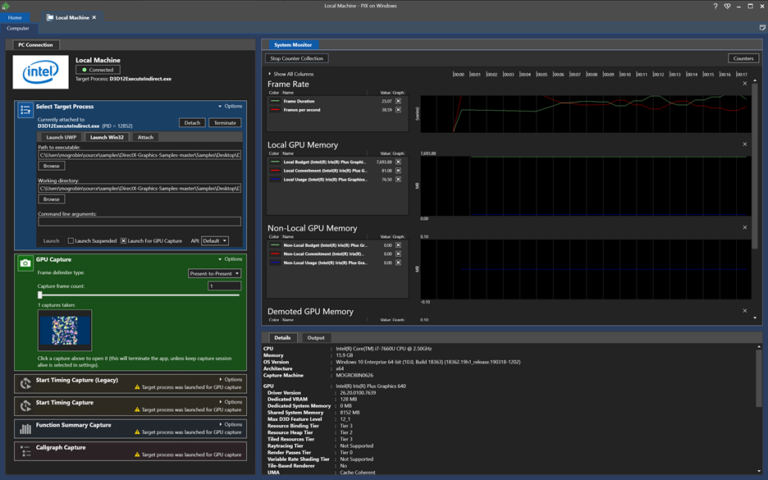Close the Demoted GPU Memory counter group
Image resolution: width=768 pixels, height=480 pixels.
coord(745,311)
